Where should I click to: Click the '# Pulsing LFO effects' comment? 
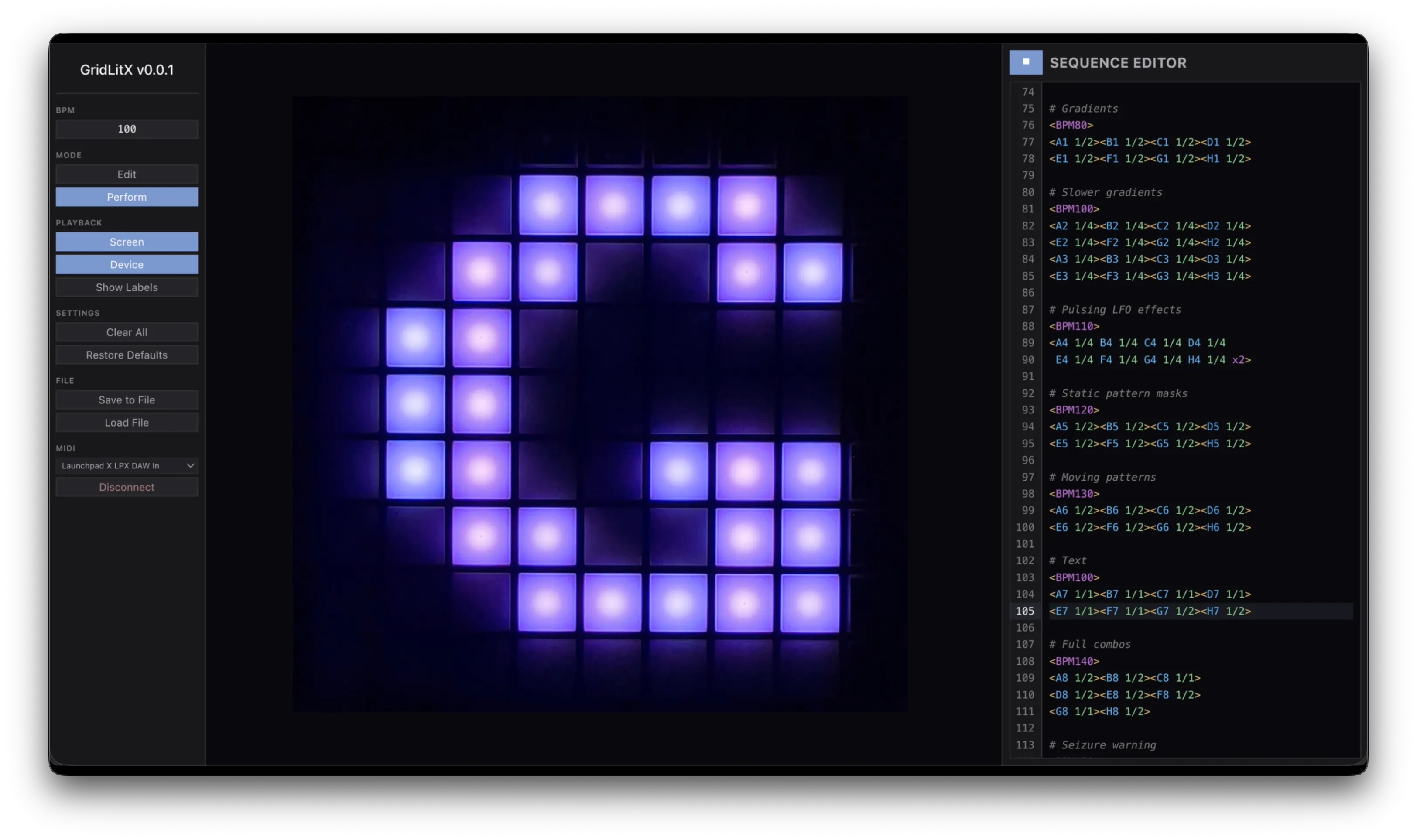pos(1115,309)
